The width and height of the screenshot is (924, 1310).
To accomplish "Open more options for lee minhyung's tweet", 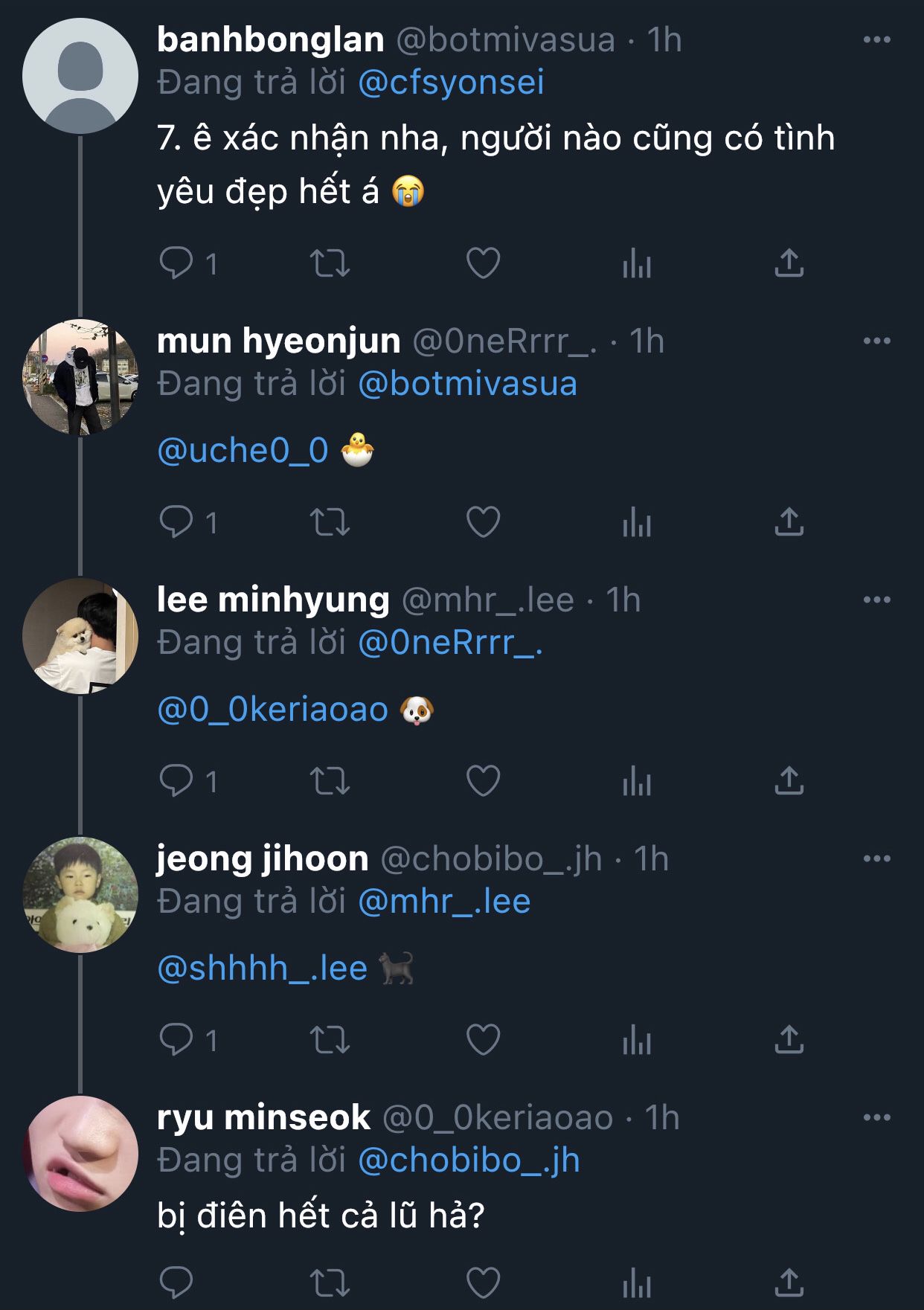I will click(876, 600).
